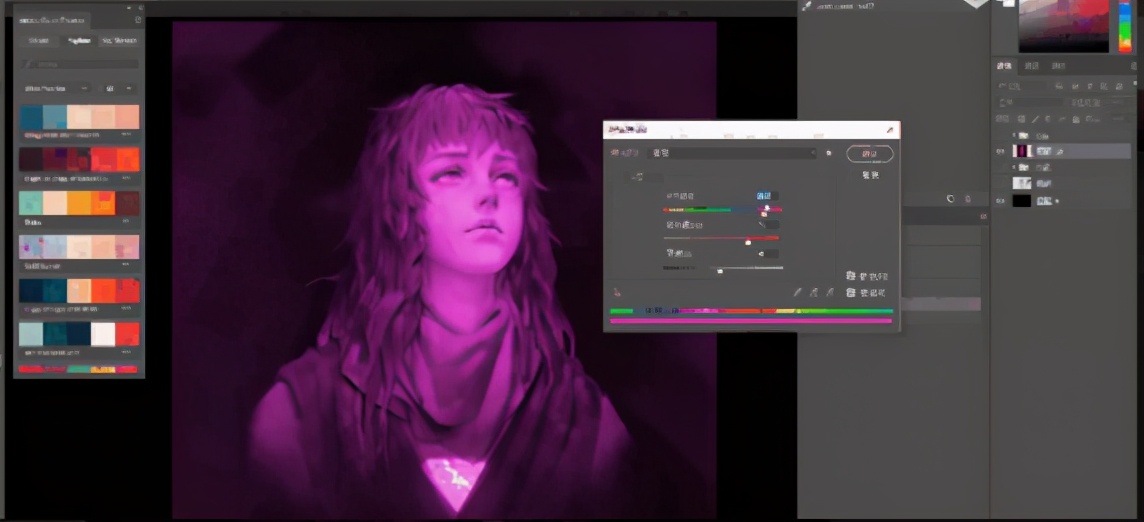The image size is (1144, 522).
Task: Open the first filter dropdown in color themes panel
Action: [x=55, y=88]
